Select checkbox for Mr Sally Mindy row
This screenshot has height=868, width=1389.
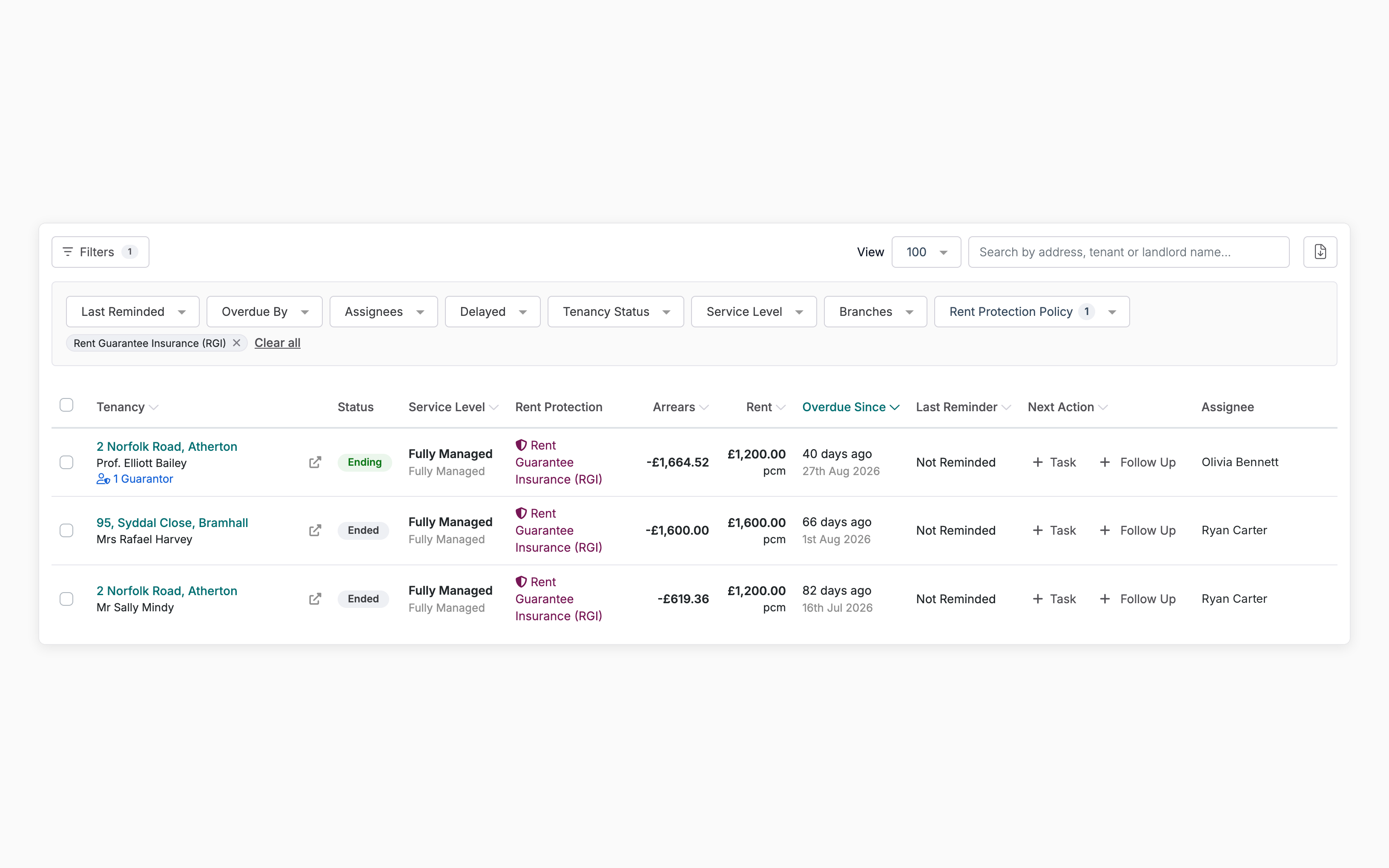click(66, 599)
